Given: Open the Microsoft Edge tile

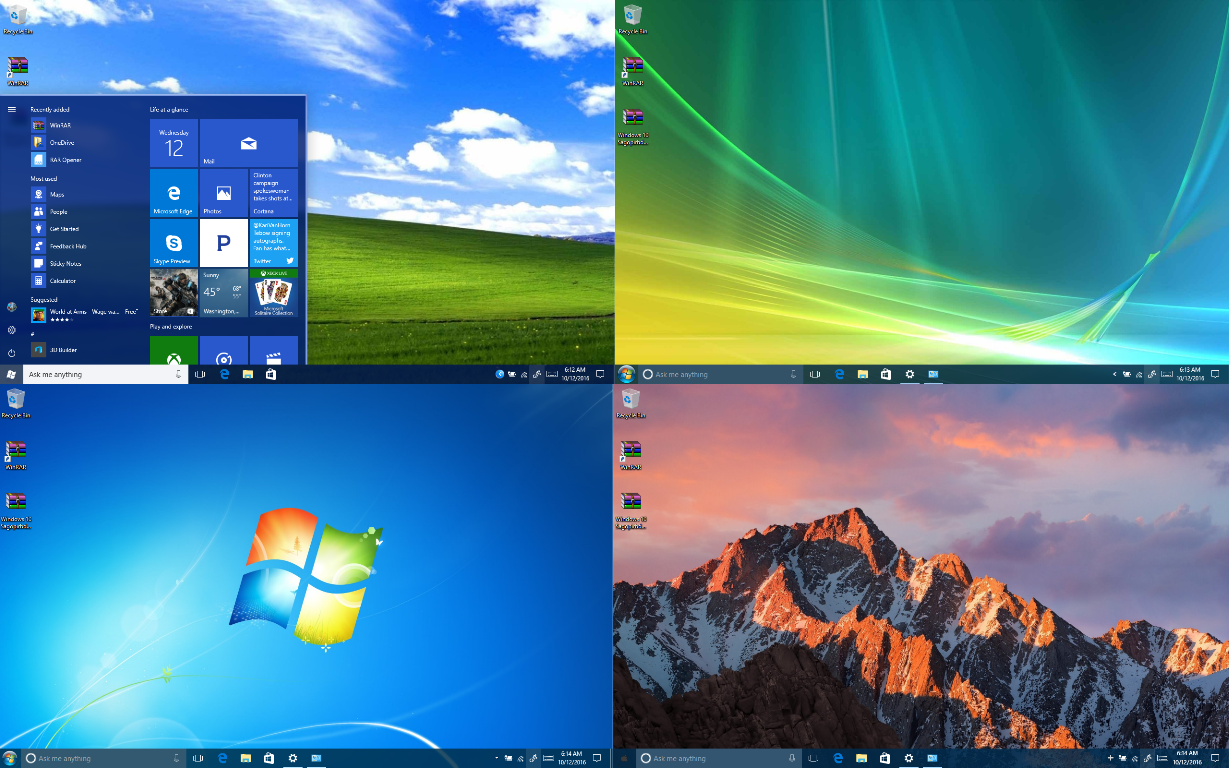Looking at the screenshot, I should coord(174,193).
